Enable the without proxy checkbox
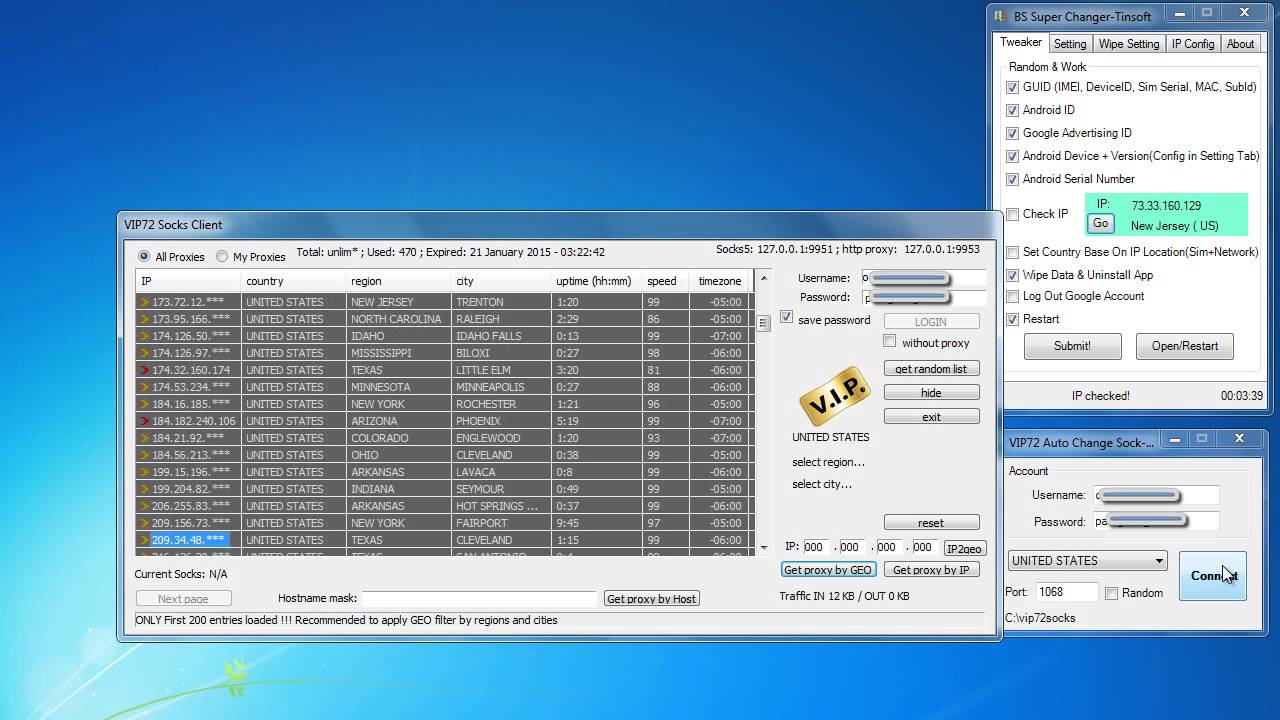 tap(890, 342)
